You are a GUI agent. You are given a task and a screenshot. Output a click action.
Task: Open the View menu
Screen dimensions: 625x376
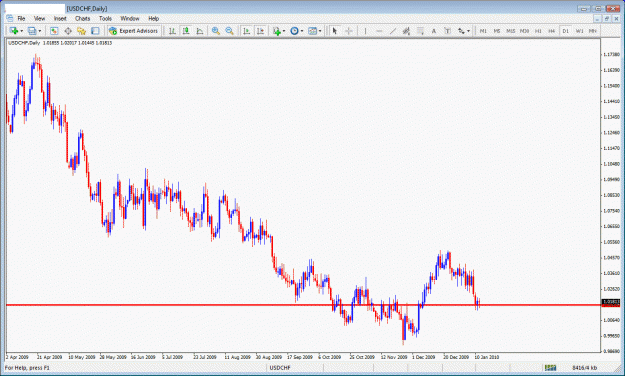point(39,18)
